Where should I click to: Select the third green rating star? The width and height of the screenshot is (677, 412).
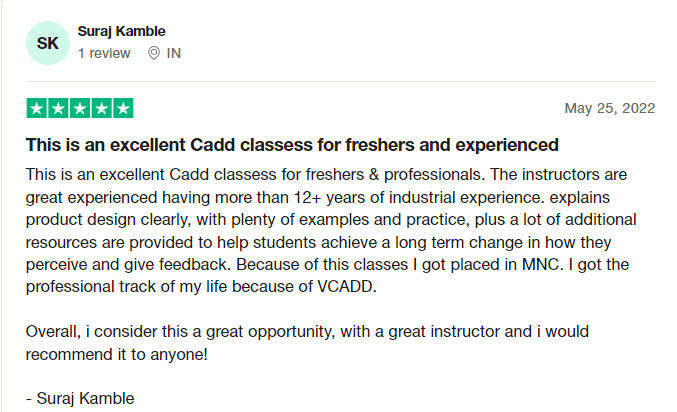click(79, 108)
